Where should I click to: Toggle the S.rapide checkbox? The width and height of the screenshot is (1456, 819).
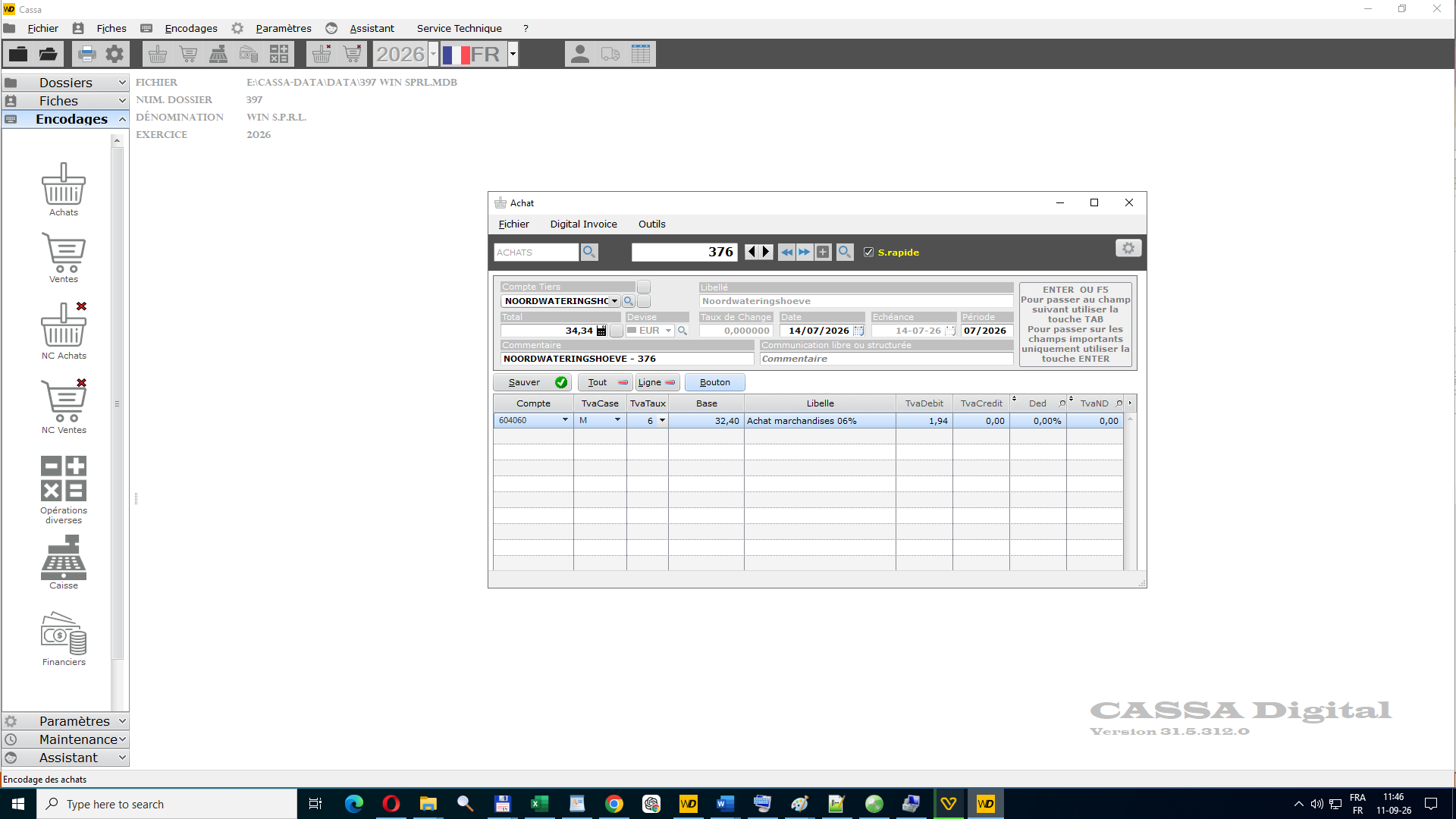pos(869,253)
